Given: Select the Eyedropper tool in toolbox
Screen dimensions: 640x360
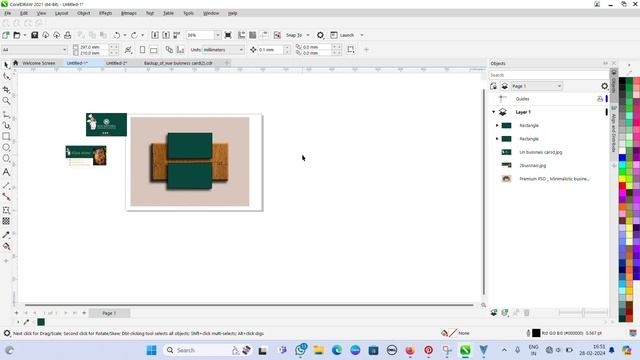Looking at the screenshot, I should point(6,235).
